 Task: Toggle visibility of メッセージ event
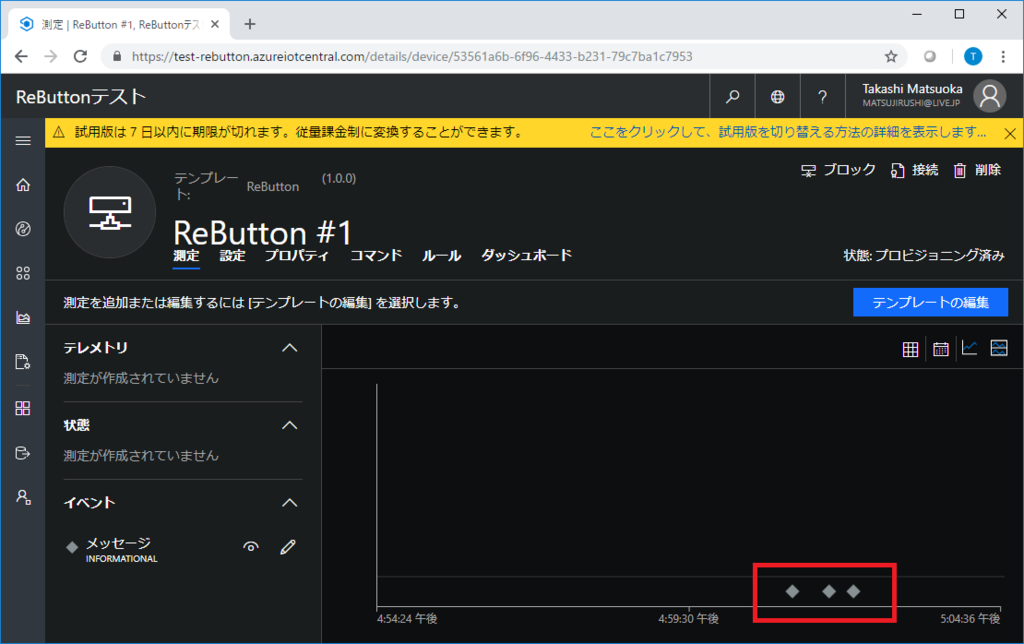(251, 547)
